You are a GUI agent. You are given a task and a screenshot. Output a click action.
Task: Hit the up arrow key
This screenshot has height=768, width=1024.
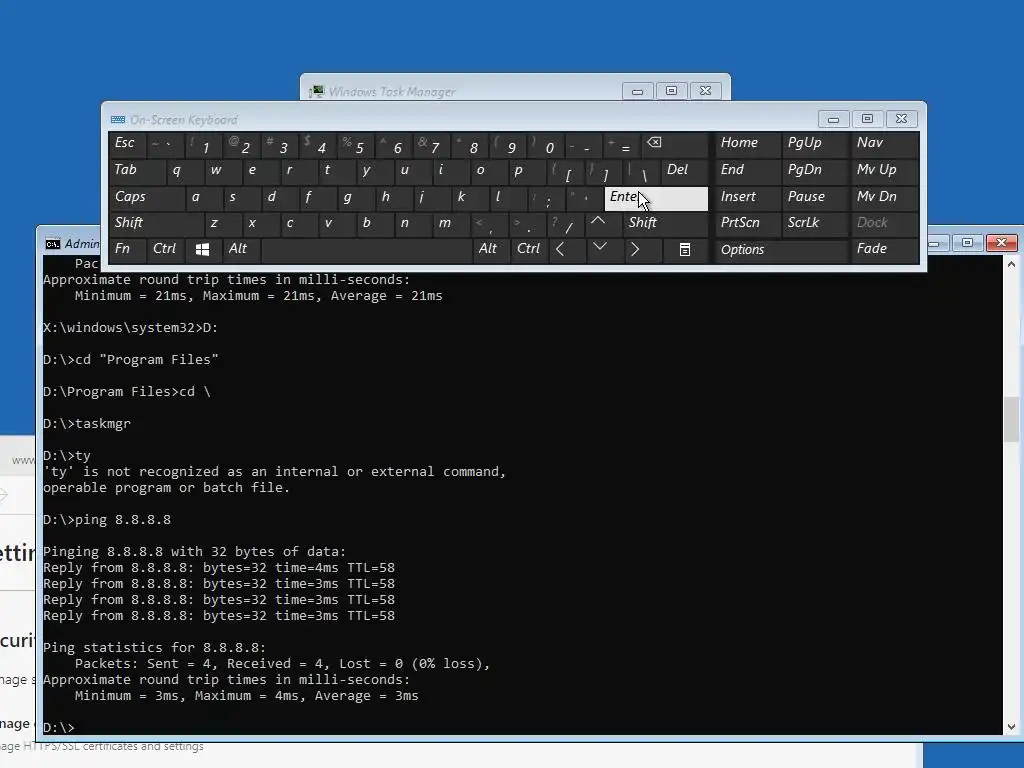coord(597,222)
